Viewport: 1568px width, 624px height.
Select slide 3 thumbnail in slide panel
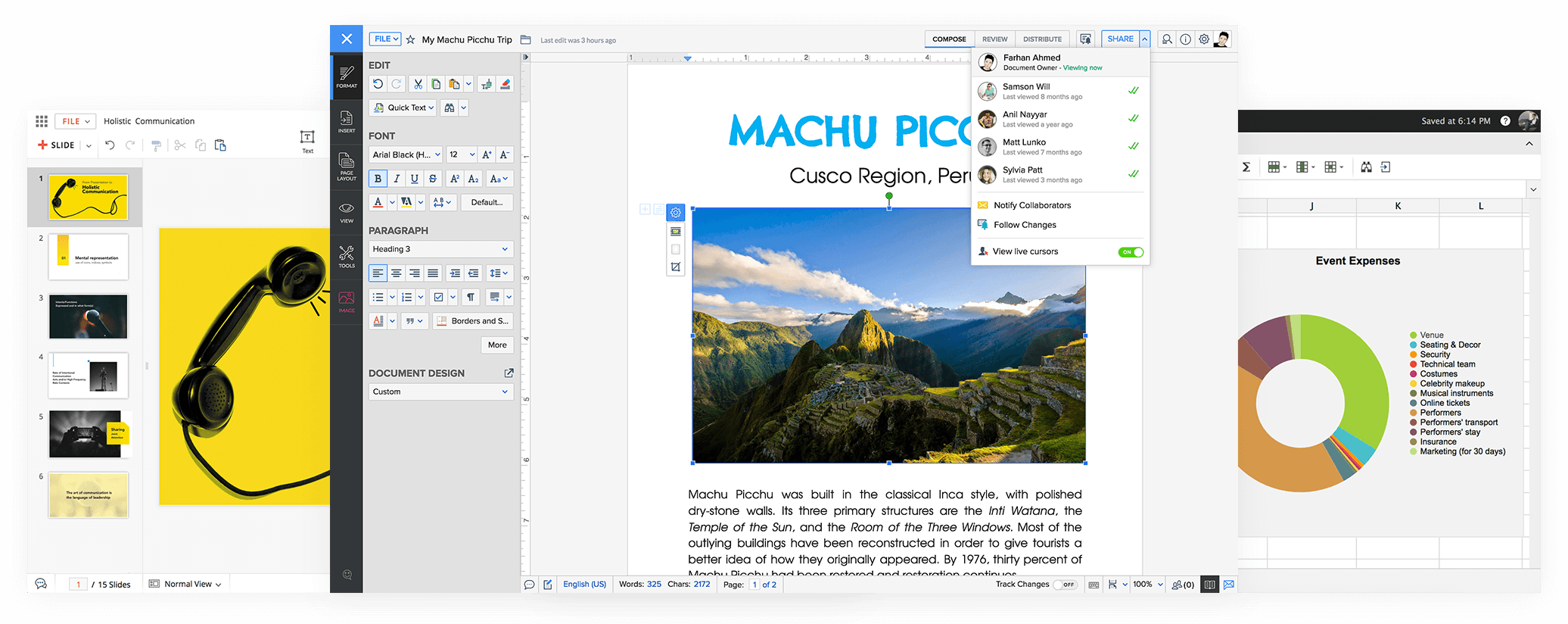[x=89, y=317]
